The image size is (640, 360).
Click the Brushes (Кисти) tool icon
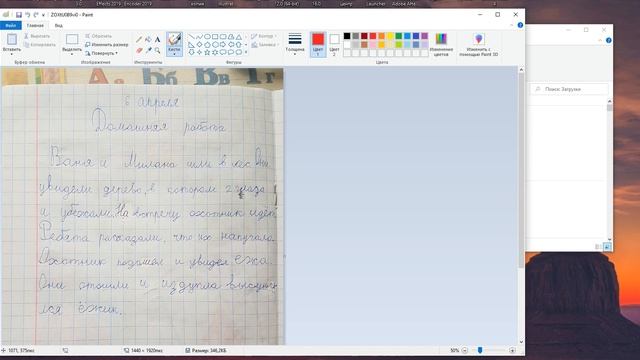coord(174,40)
